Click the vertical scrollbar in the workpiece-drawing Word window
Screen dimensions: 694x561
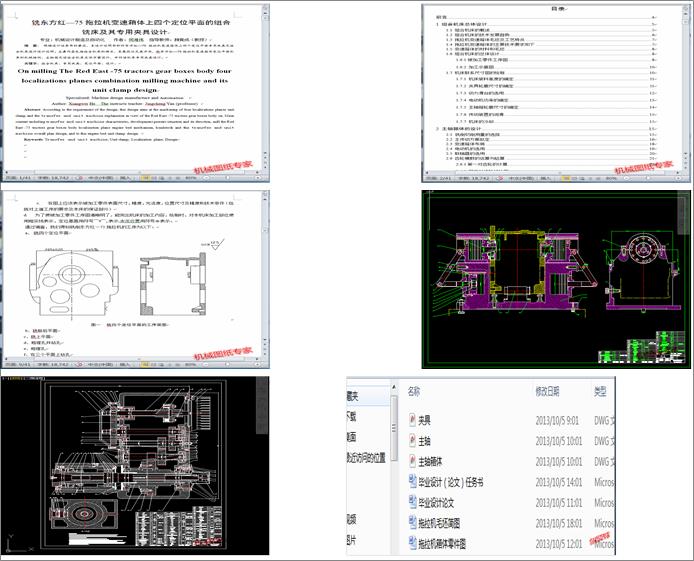click(266, 274)
